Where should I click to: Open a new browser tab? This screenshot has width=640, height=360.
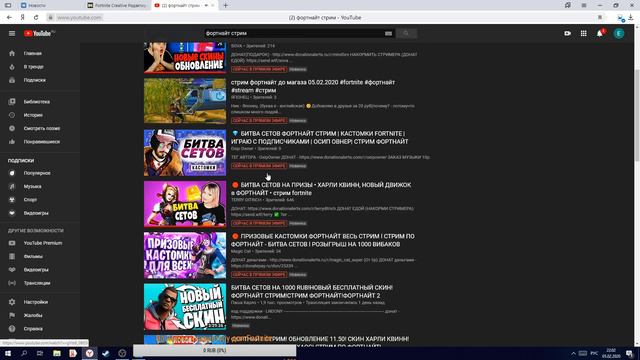[x=225, y=5]
